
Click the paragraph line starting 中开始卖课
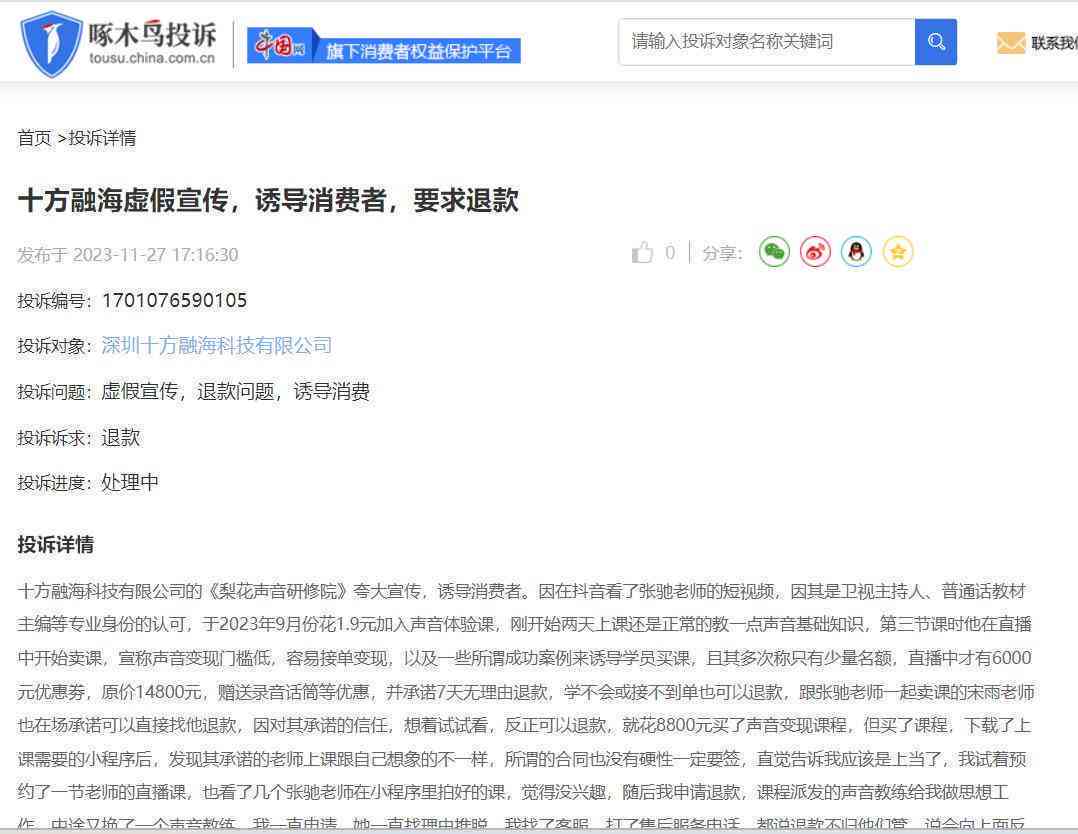[525, 658]
